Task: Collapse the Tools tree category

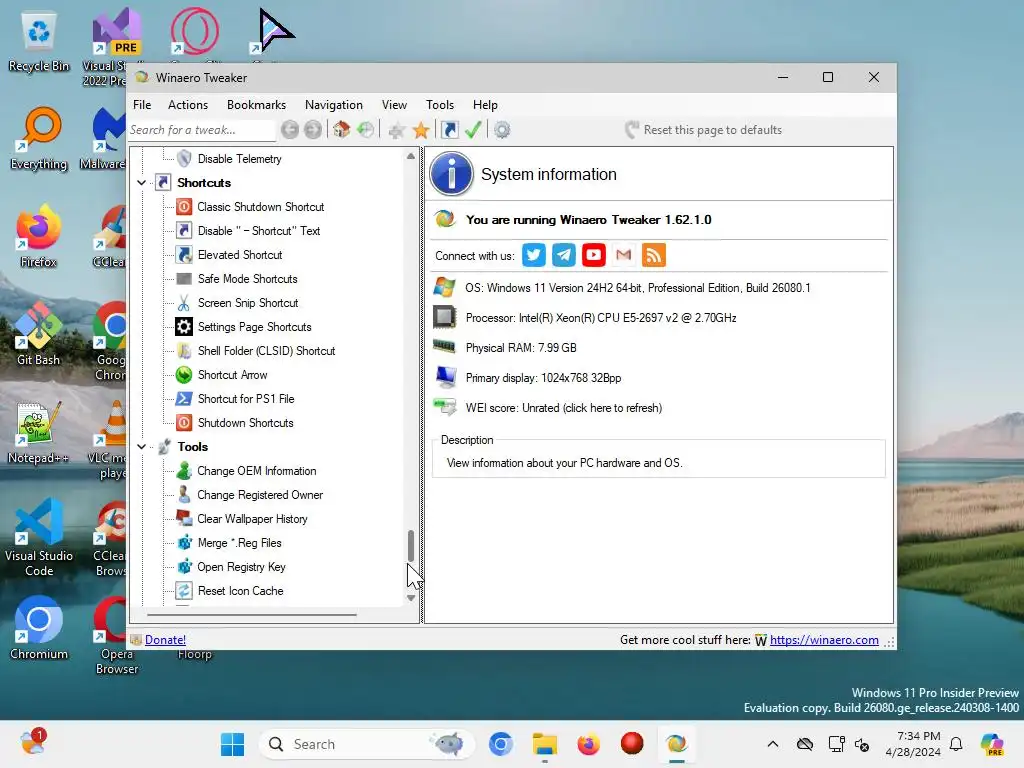Action: tap(142, 447)
